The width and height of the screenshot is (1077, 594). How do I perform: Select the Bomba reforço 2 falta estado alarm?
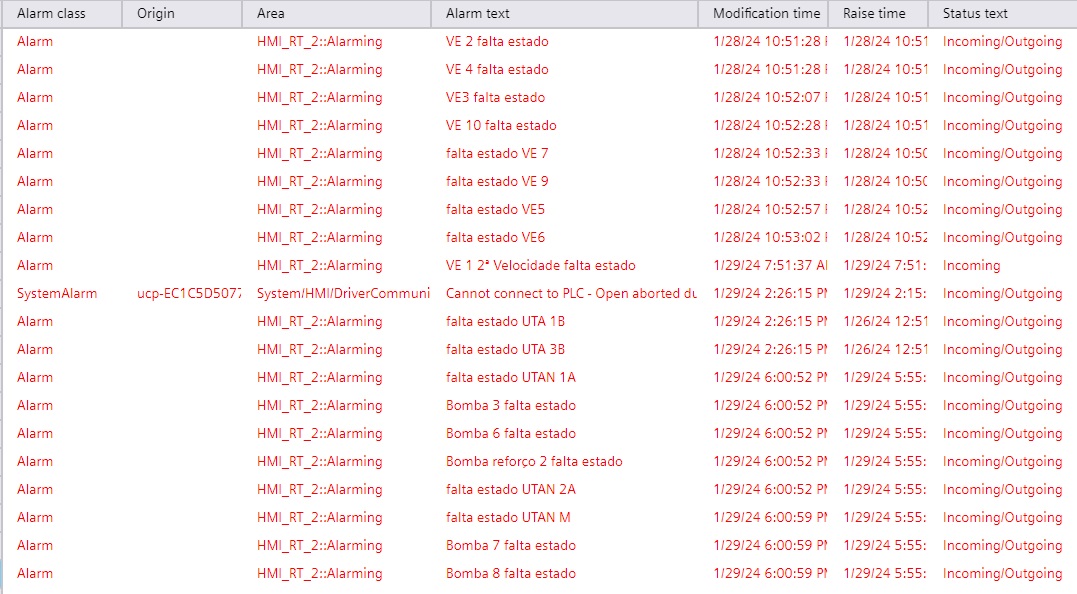click(540, 462)
